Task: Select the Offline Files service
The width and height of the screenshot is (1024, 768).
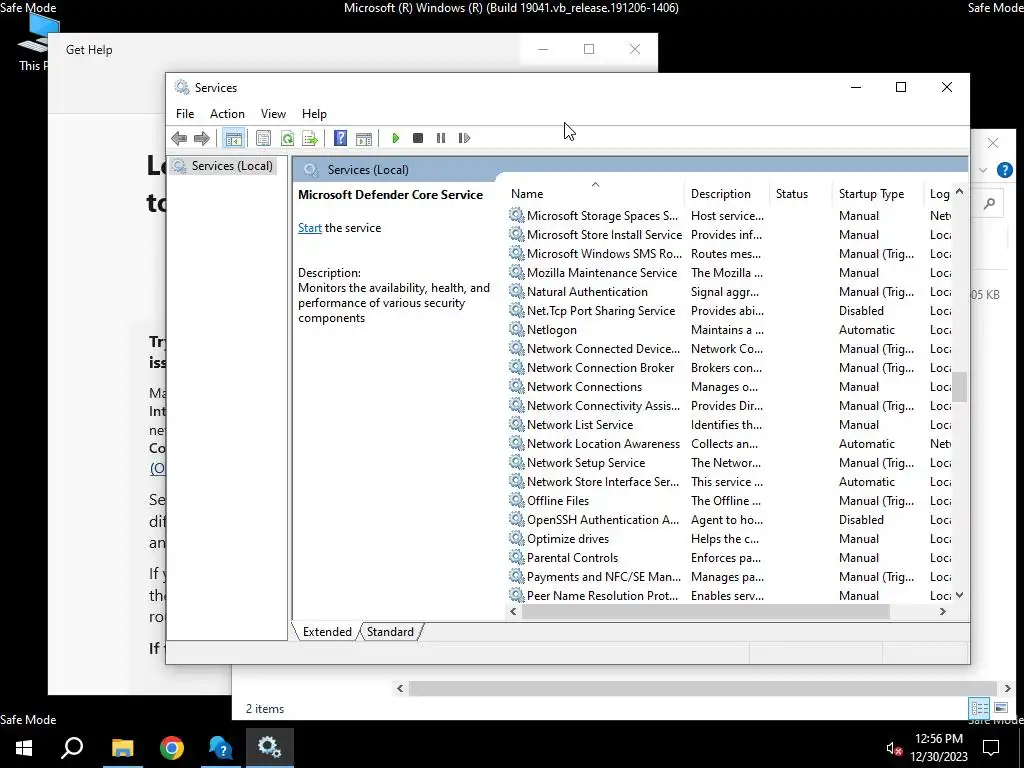Action: [x=729, y=500]
